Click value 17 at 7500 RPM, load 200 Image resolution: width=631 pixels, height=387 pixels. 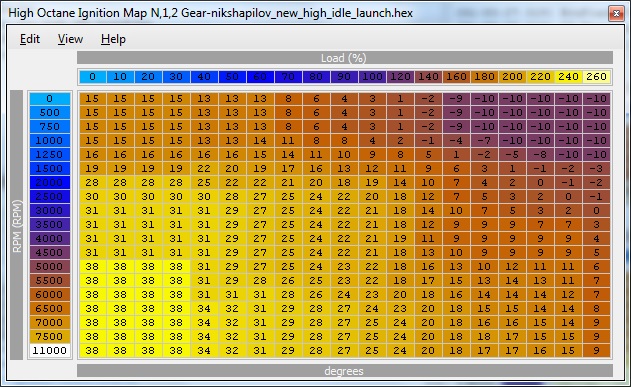pyautogui.click(x=512, y=336)
